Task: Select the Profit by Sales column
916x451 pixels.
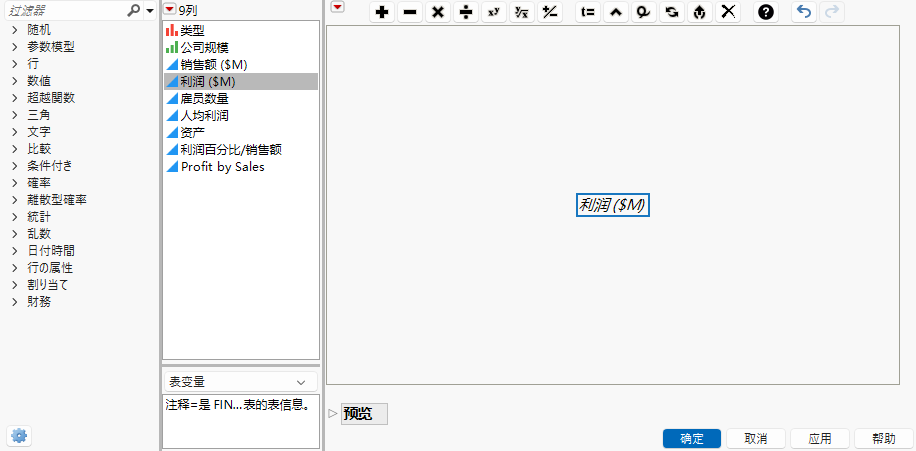Action: click(x=241, y=166)
